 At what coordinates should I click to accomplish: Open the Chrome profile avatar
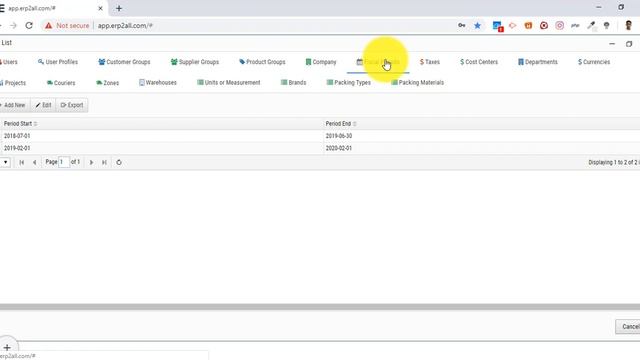pyautogui.click(x=629, y=25)
